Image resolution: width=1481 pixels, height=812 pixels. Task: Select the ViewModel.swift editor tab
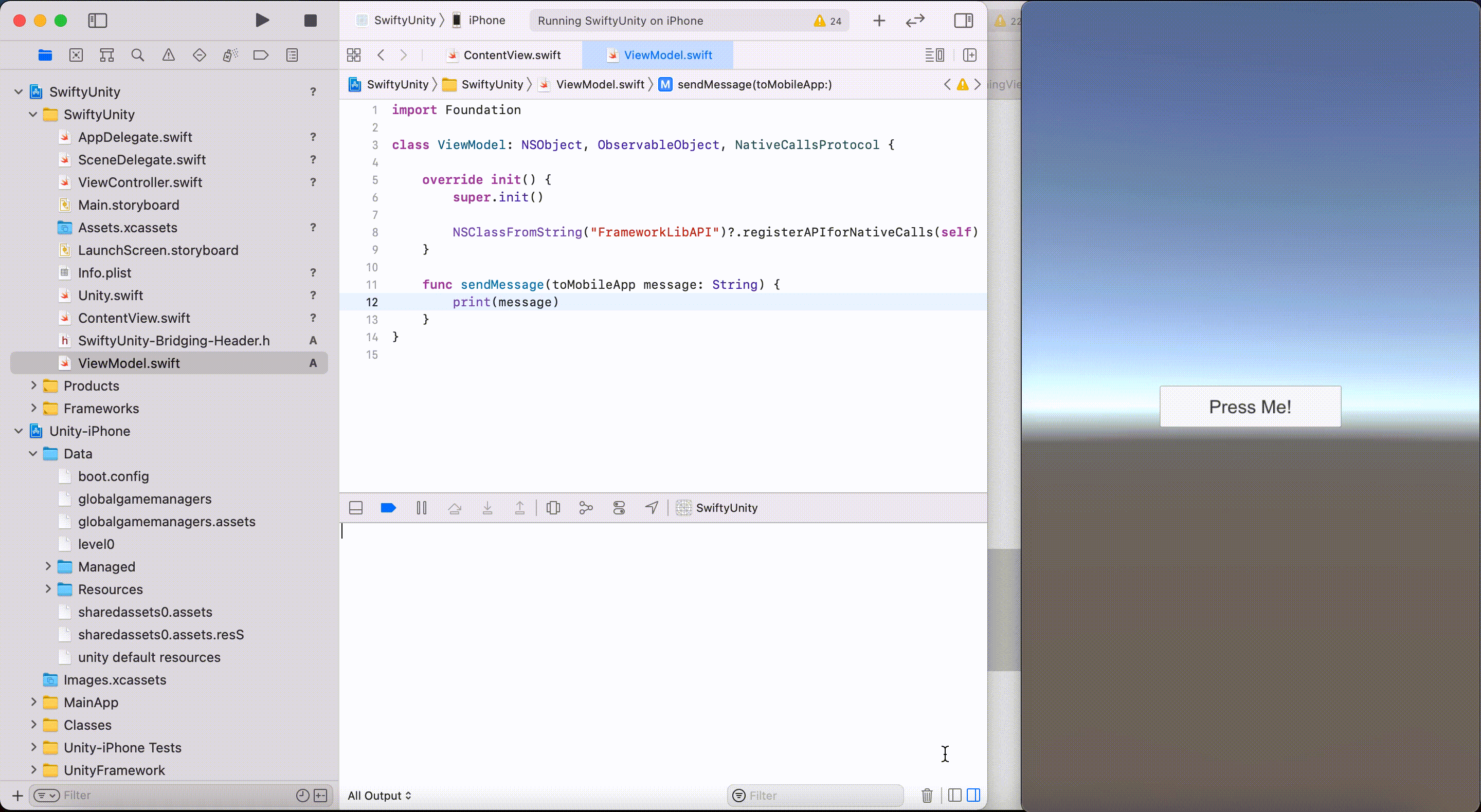pos(667,55)
